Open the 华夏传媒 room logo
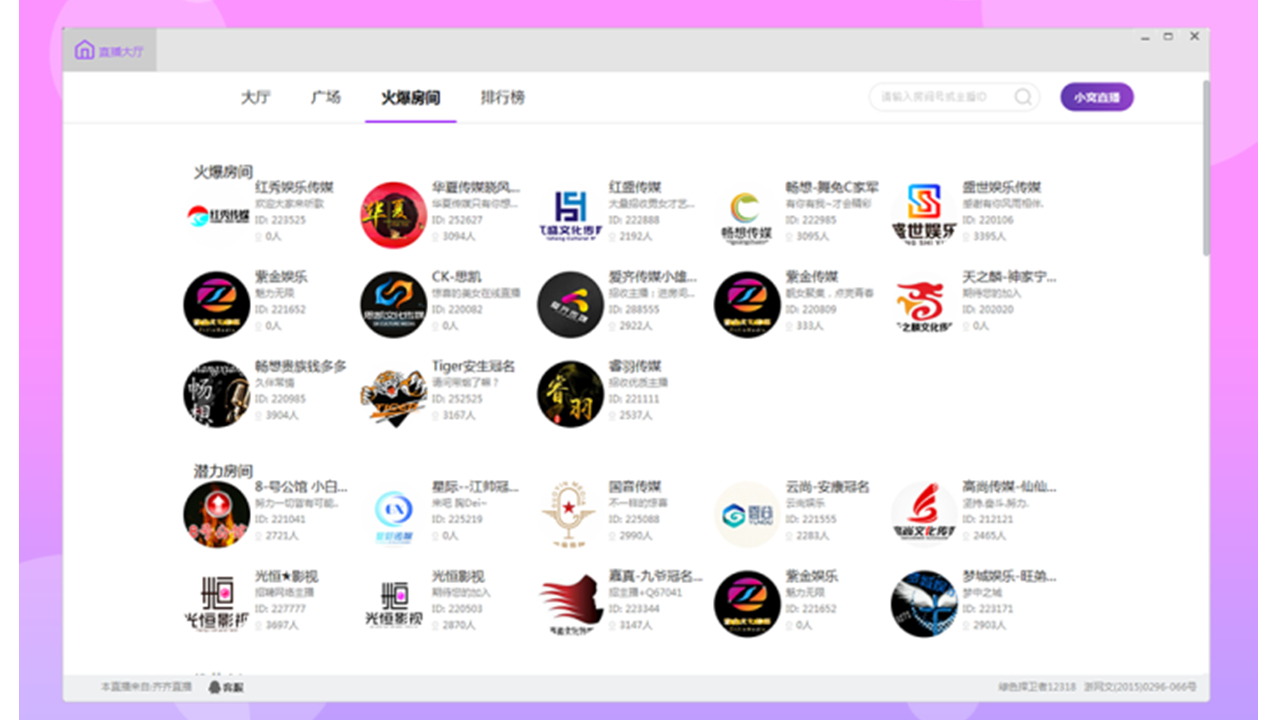This screenshot has width=1280, height=720. (x=393, y=215)
